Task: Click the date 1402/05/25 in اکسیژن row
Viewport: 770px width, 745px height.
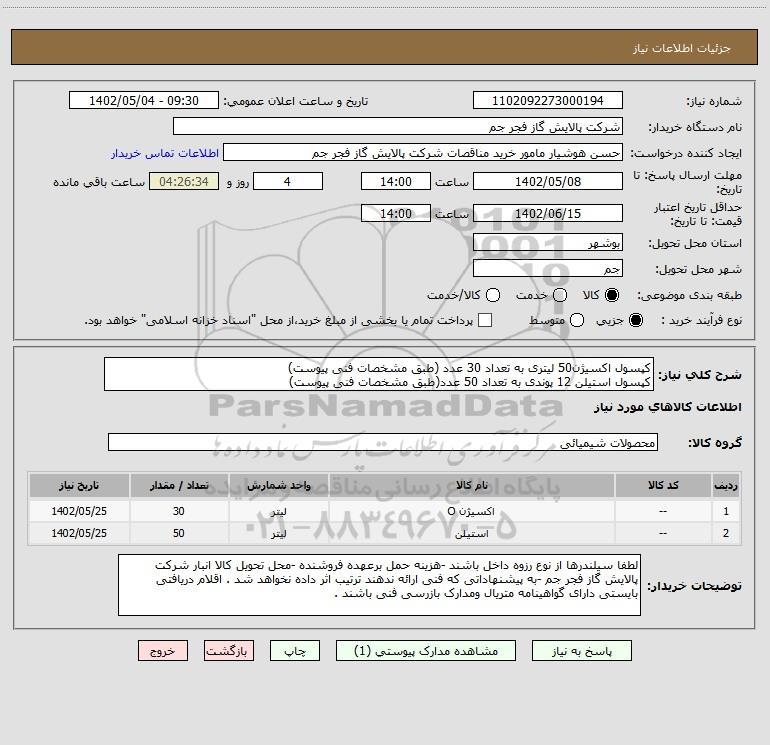Action: point(79,511)
